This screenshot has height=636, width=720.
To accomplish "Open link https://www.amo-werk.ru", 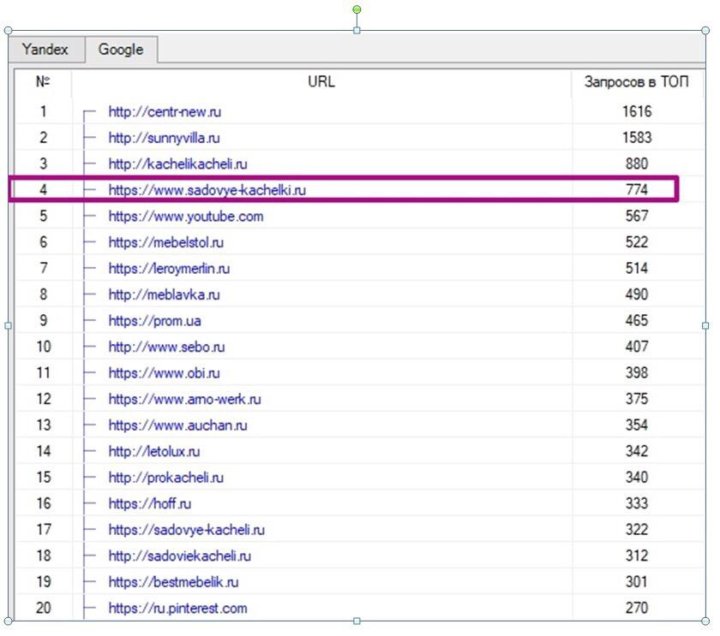I will pos(185,400).
